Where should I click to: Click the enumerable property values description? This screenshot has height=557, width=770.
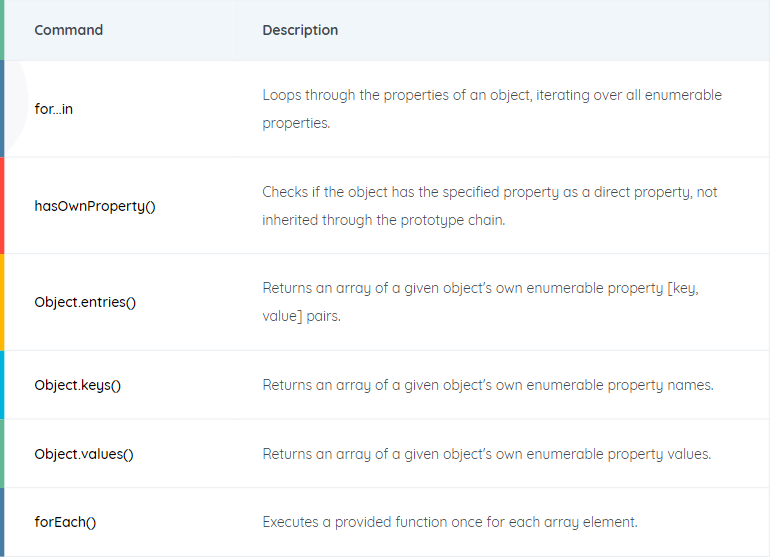(487, 454)
